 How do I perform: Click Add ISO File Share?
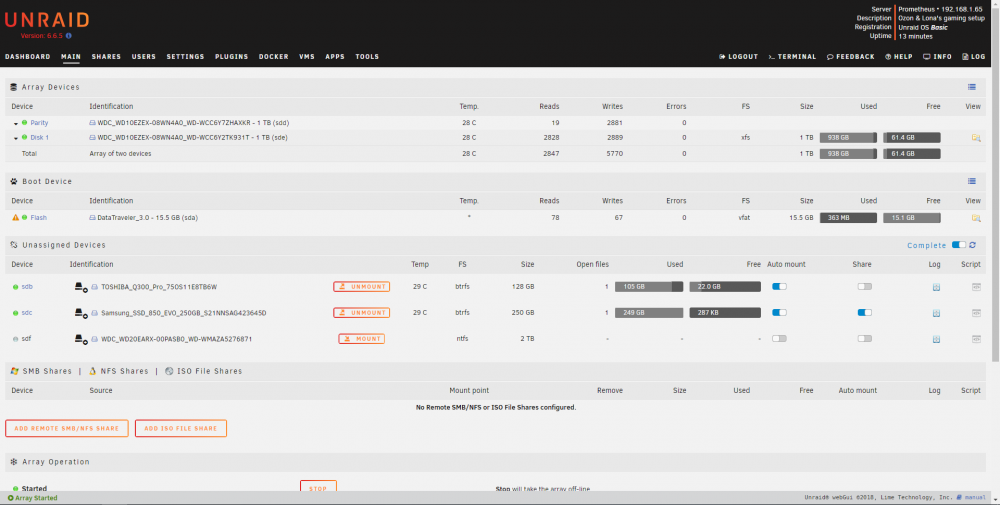(x=181, y=428)
